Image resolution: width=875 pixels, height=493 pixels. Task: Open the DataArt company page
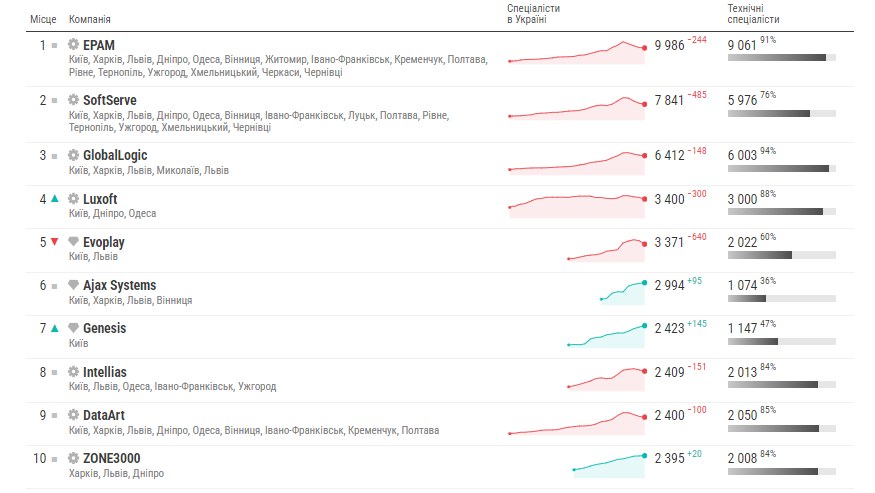(x=104, y=415)
